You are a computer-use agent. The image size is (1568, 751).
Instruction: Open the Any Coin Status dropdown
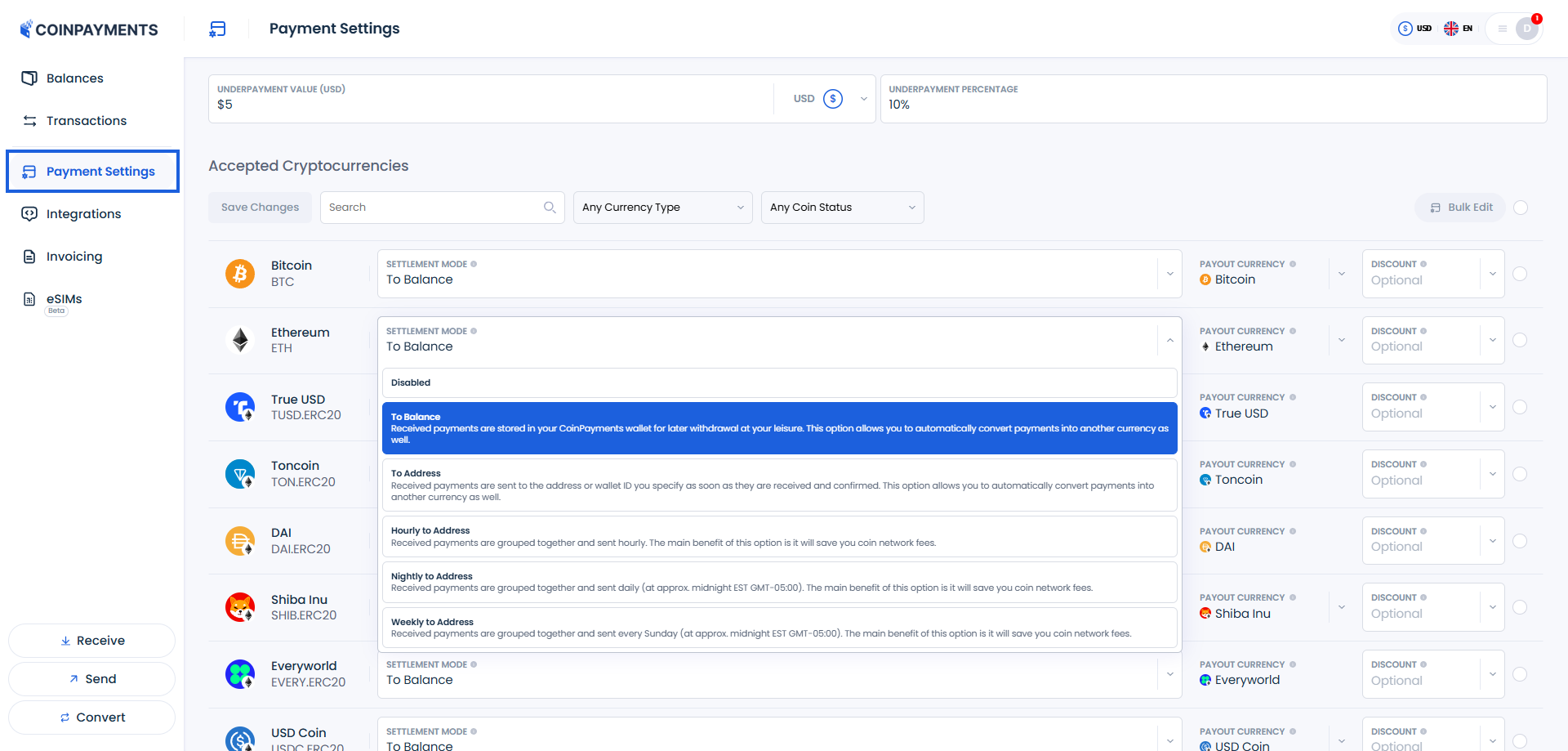[x=842, y=207]
